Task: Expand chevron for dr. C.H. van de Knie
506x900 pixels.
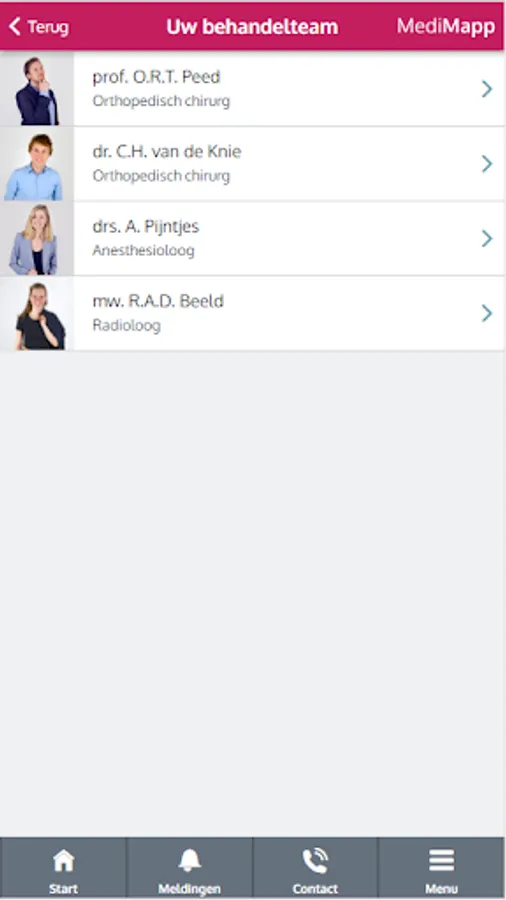Action: tap(486, 164)
